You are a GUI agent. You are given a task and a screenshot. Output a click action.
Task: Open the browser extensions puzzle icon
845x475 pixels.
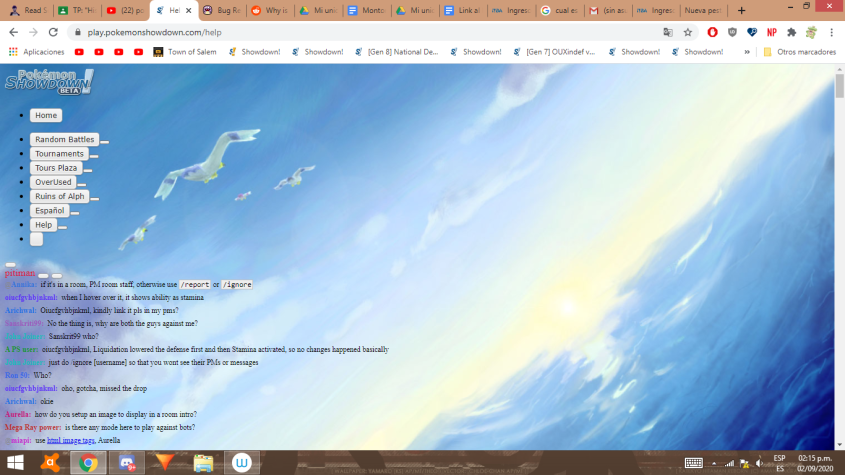(x=792, y=32)
